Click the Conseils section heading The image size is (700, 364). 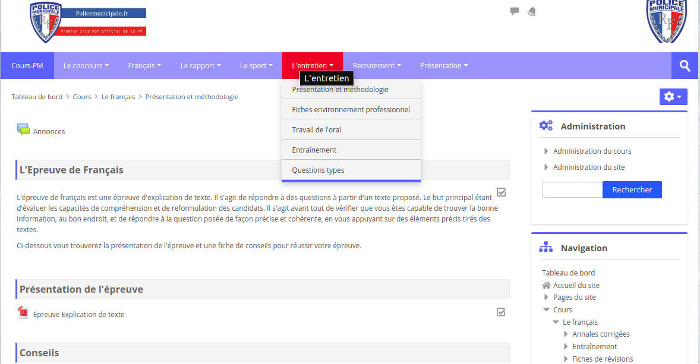click(39, 353)
